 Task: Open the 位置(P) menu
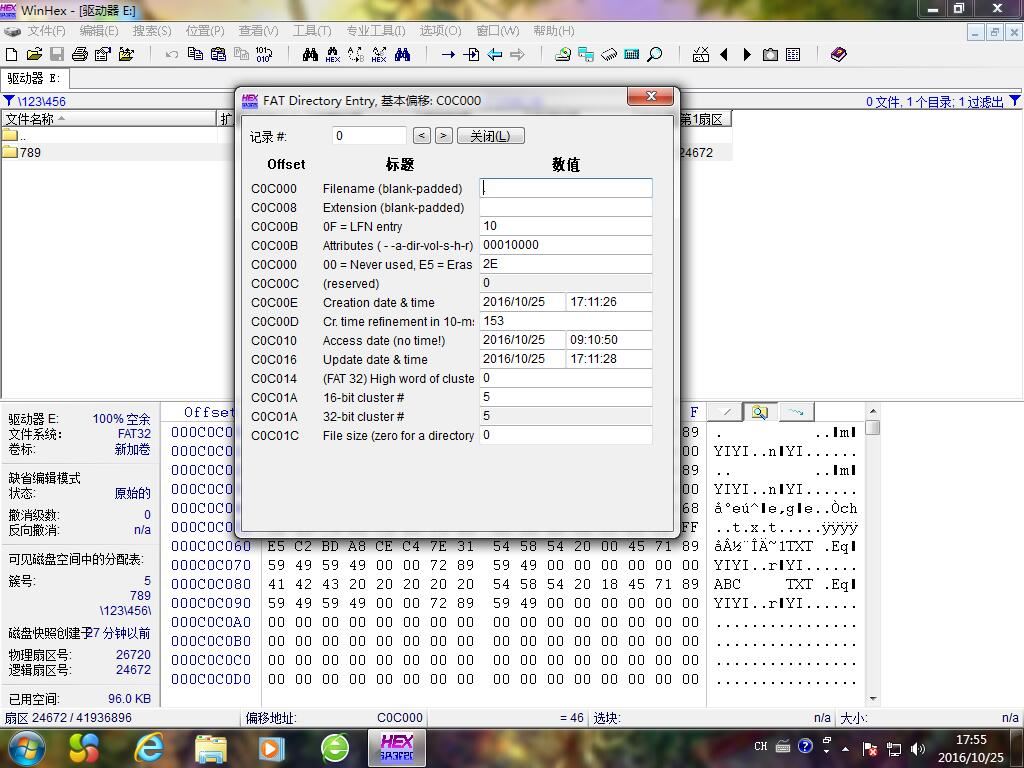[x=204, y=31]
